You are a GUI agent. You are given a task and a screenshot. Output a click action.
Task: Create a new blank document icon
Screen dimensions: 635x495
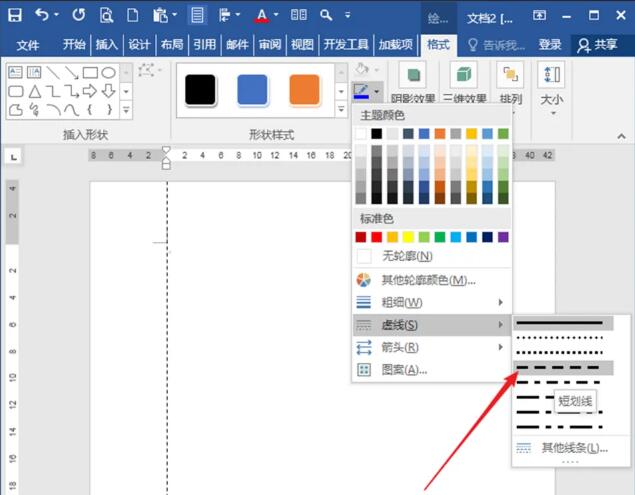click(133, 15)
